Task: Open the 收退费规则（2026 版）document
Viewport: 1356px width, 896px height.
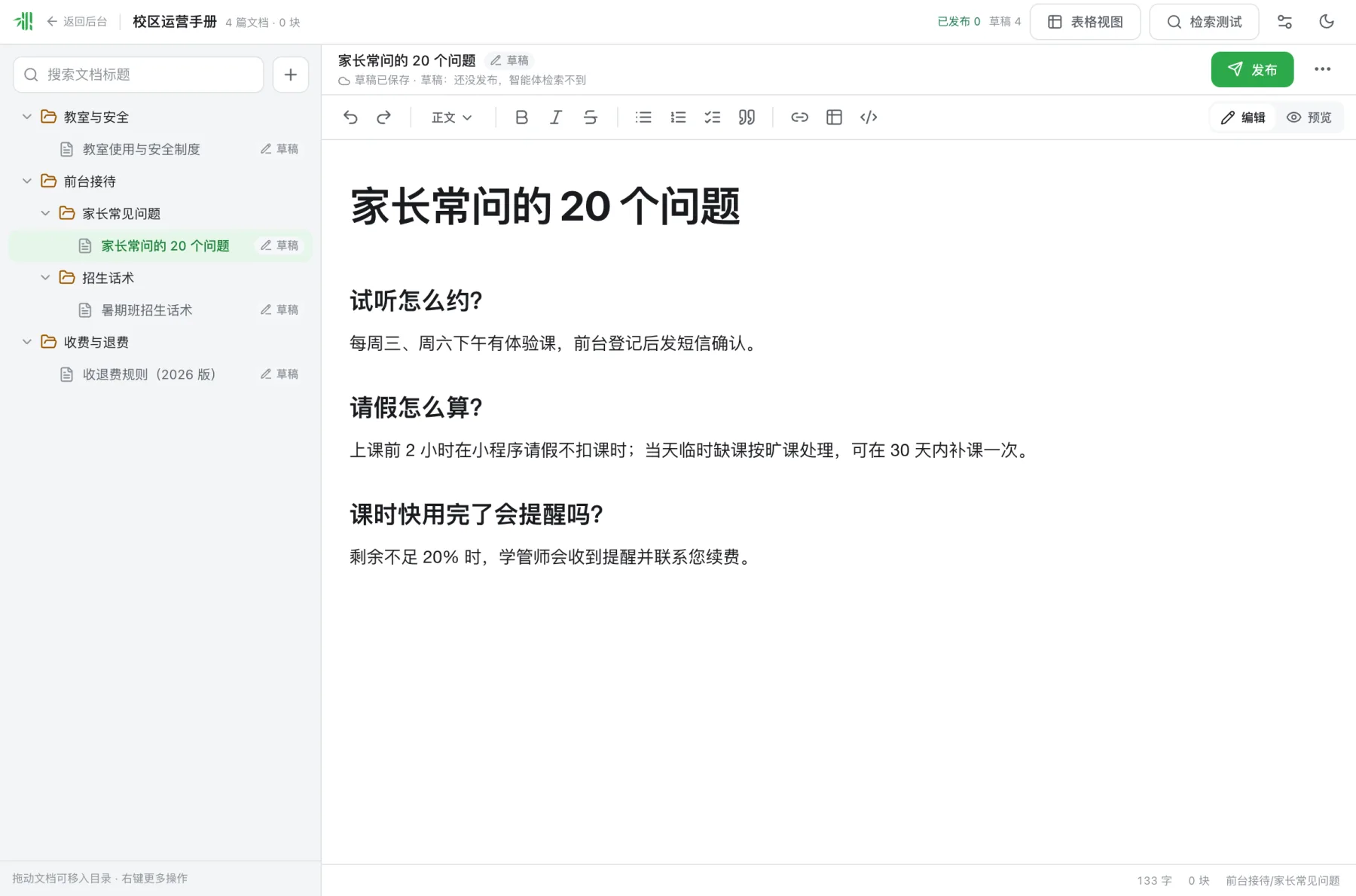Action: pos(160,374)
